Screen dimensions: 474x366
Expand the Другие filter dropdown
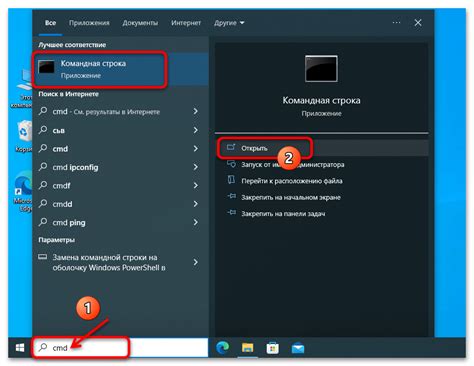coord(229,23)
